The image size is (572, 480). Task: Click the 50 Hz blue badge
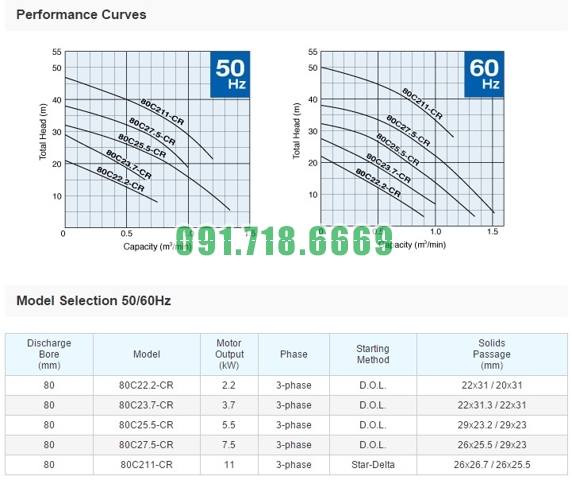coord(230,74)
